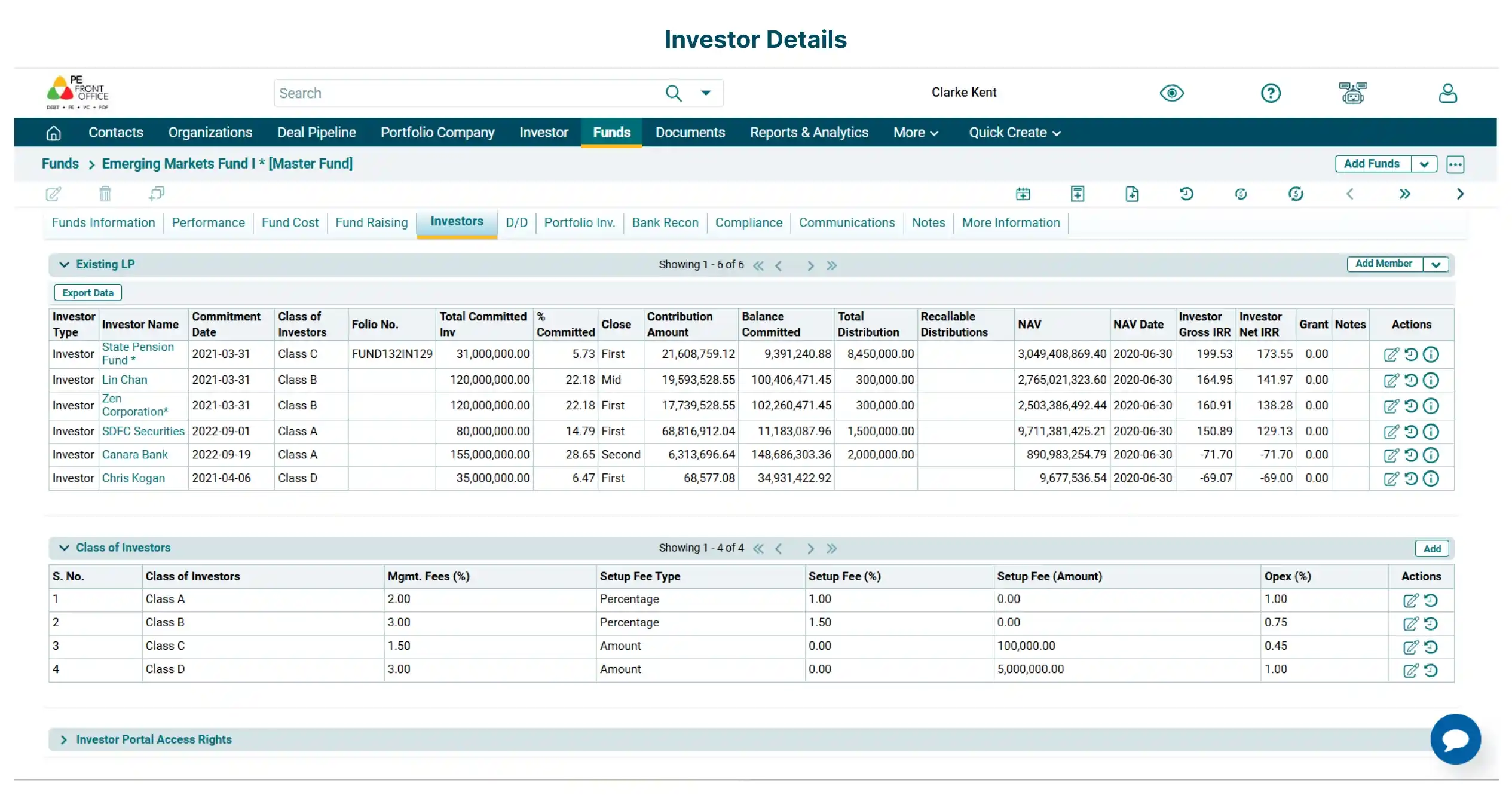
Task: Click the search magnifier icon
Action: tap(674, 93)
